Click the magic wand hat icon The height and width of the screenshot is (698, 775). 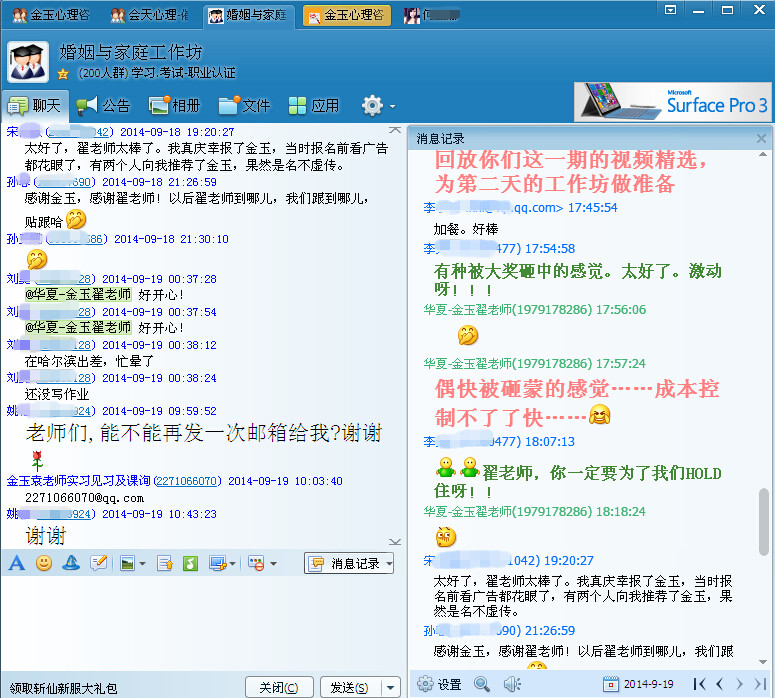pos(71,563)
